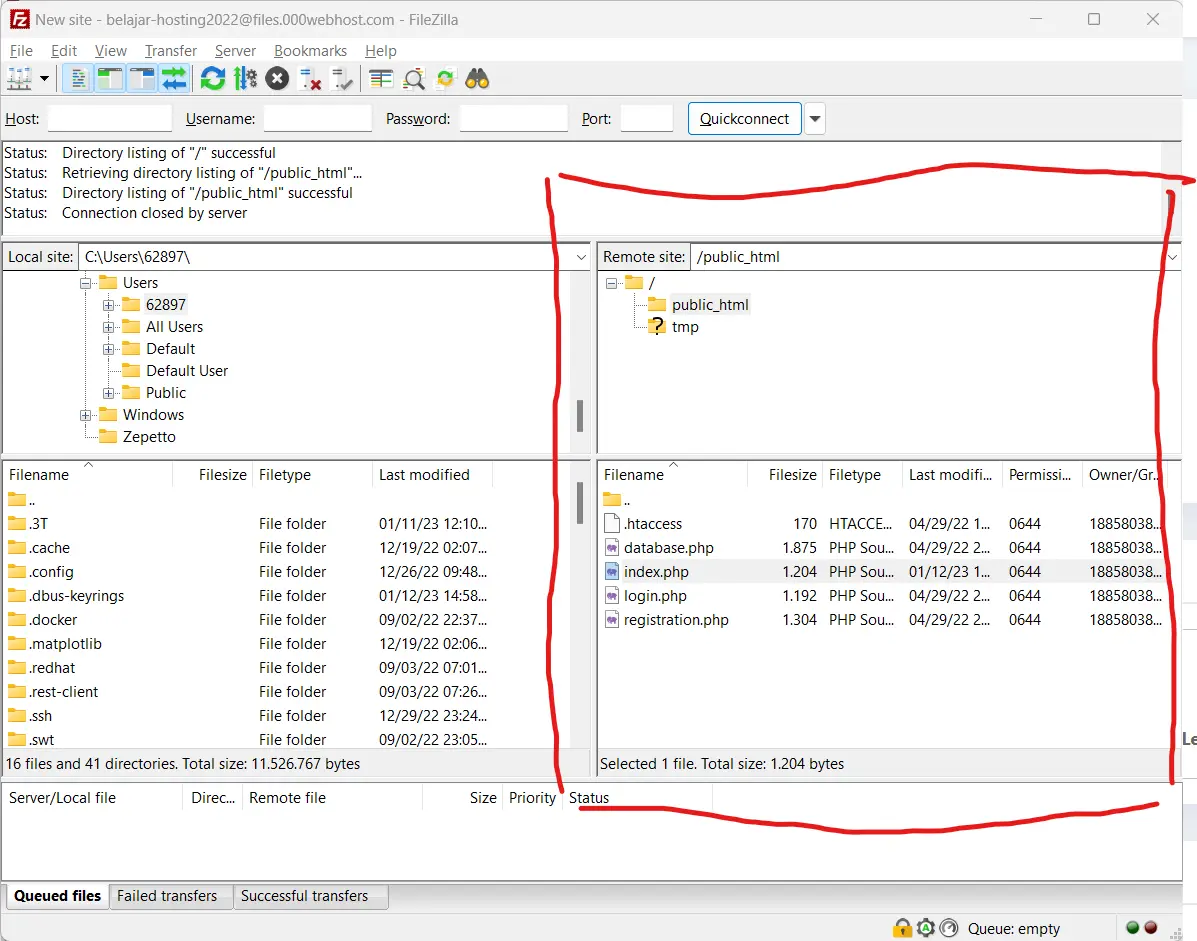1197x941 pixels.
Task: Click the local file list scrollbar thumb
Action: click(x=580, y=504)
